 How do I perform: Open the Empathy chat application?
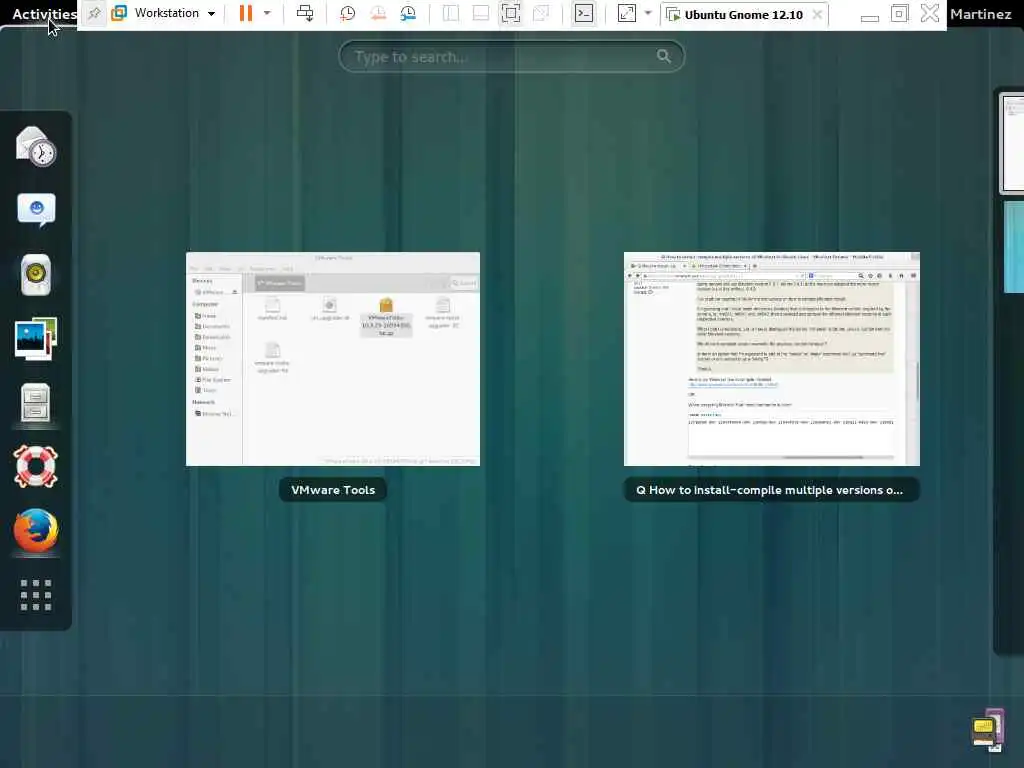(x=36, y=210)
